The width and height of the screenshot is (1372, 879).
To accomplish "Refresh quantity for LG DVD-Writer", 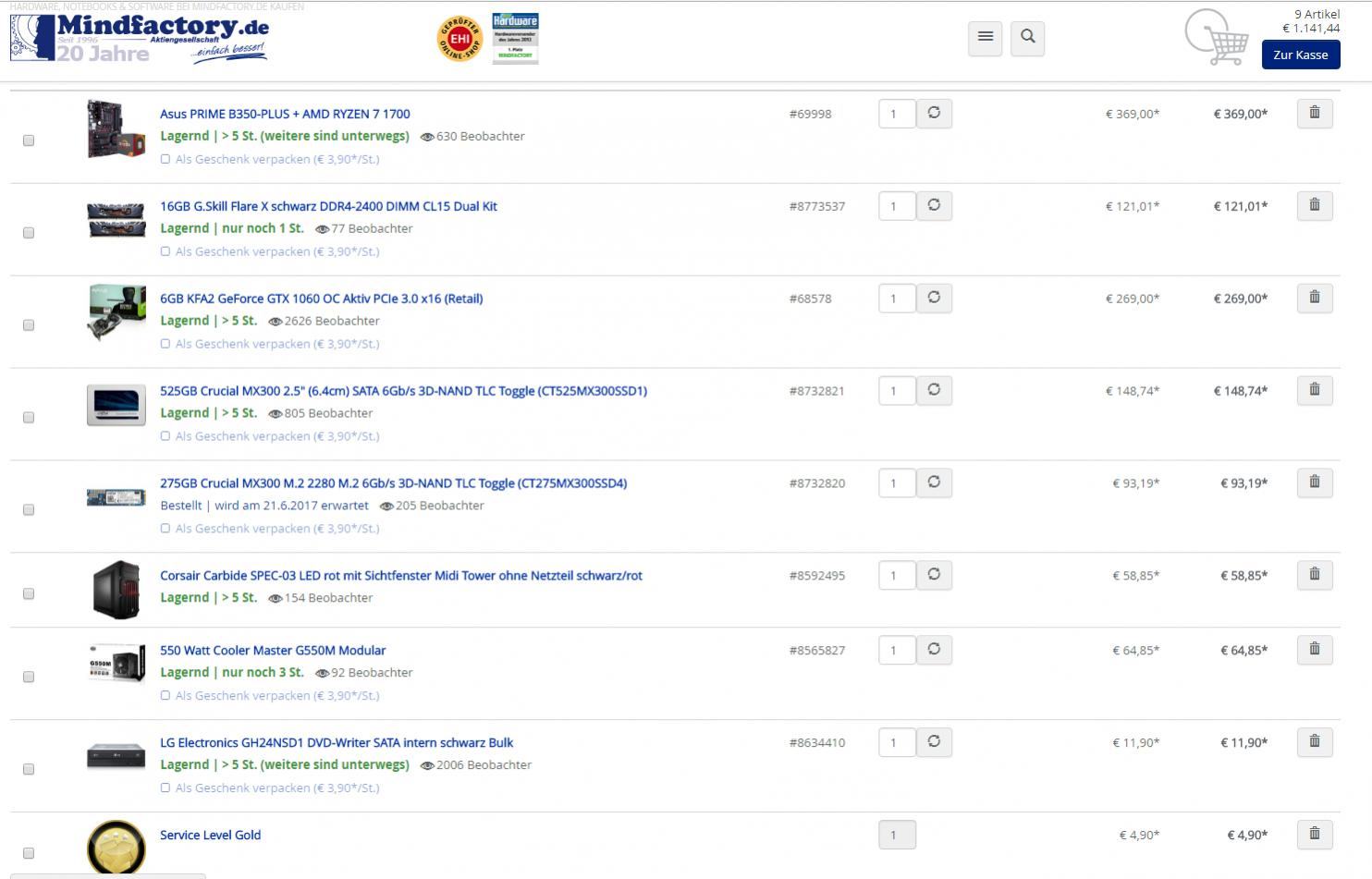I will tap(934, 742).
